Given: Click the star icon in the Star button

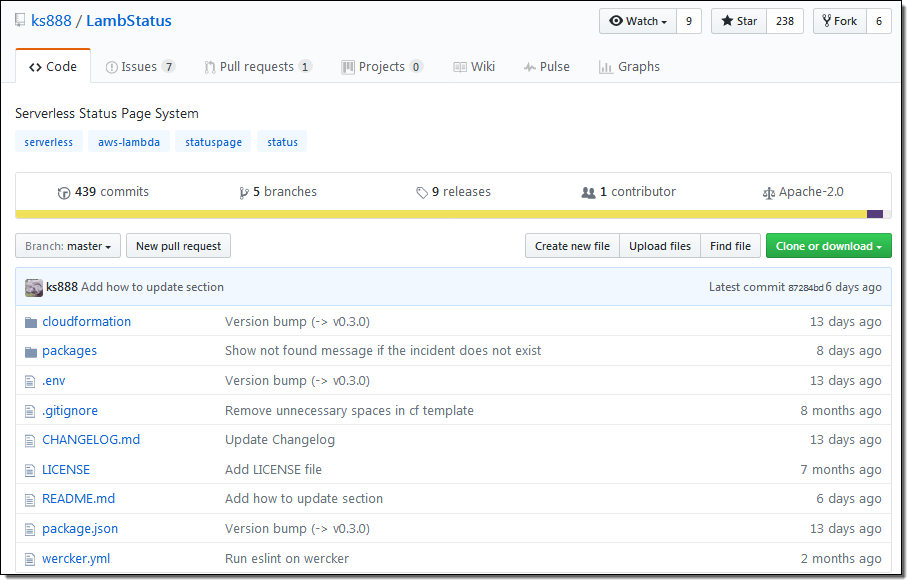Looking at the screenshot, I should click(727, 21).
